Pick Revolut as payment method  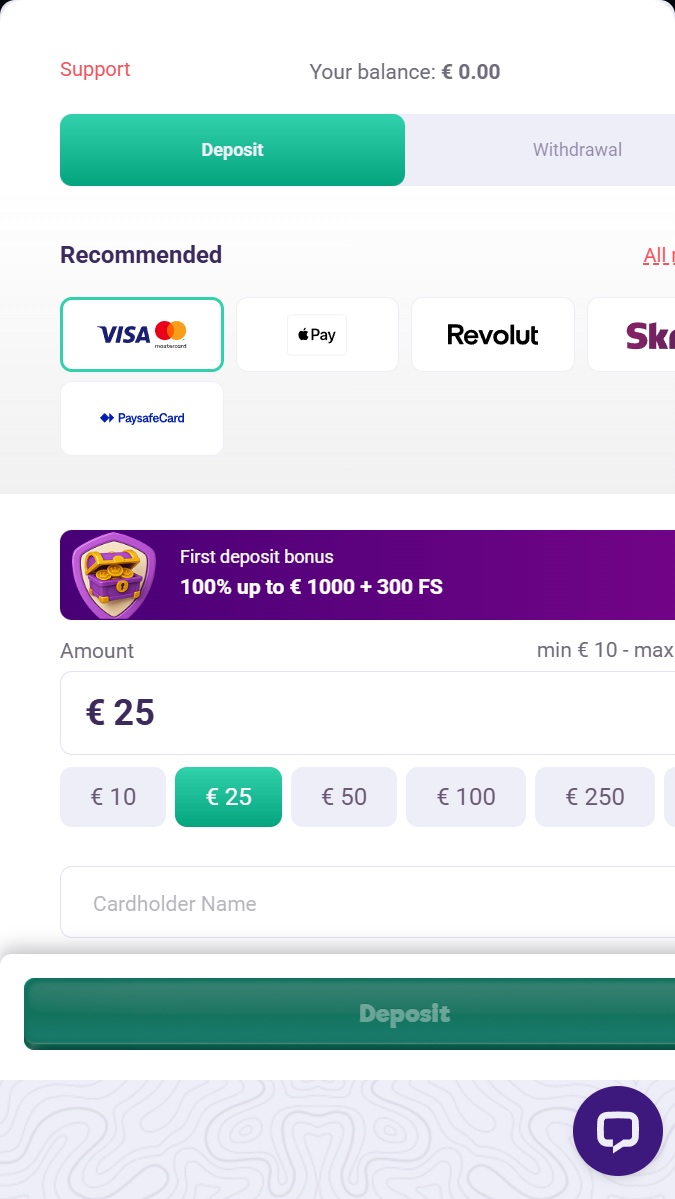coord(492,334)
